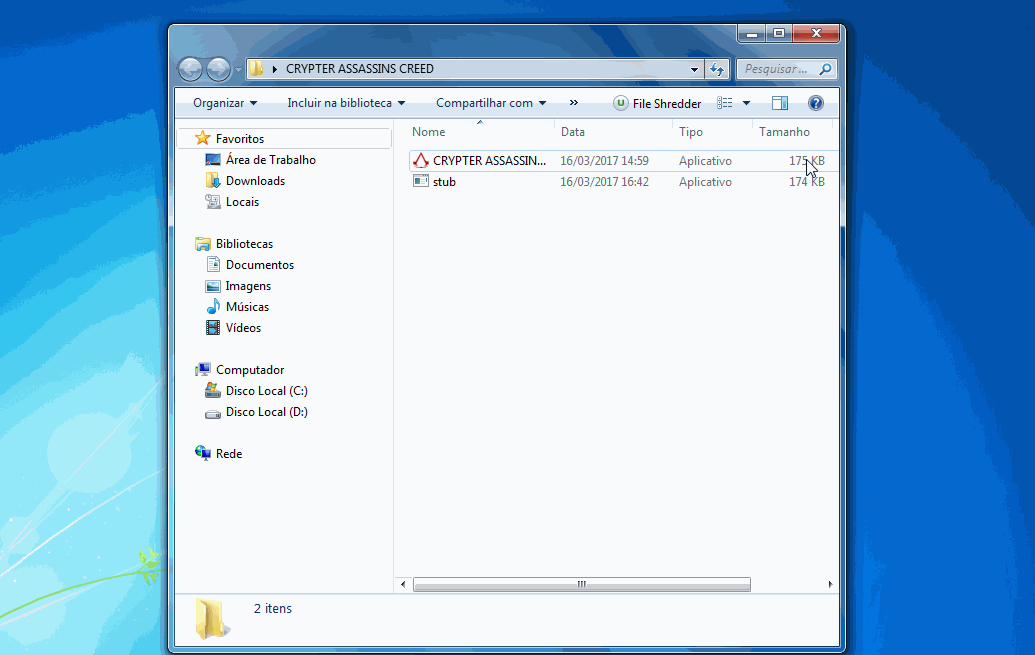Show hidden toolbar items via double chevron
Viewport: 1035px width, 655px height.
click(x=574, y=103)
